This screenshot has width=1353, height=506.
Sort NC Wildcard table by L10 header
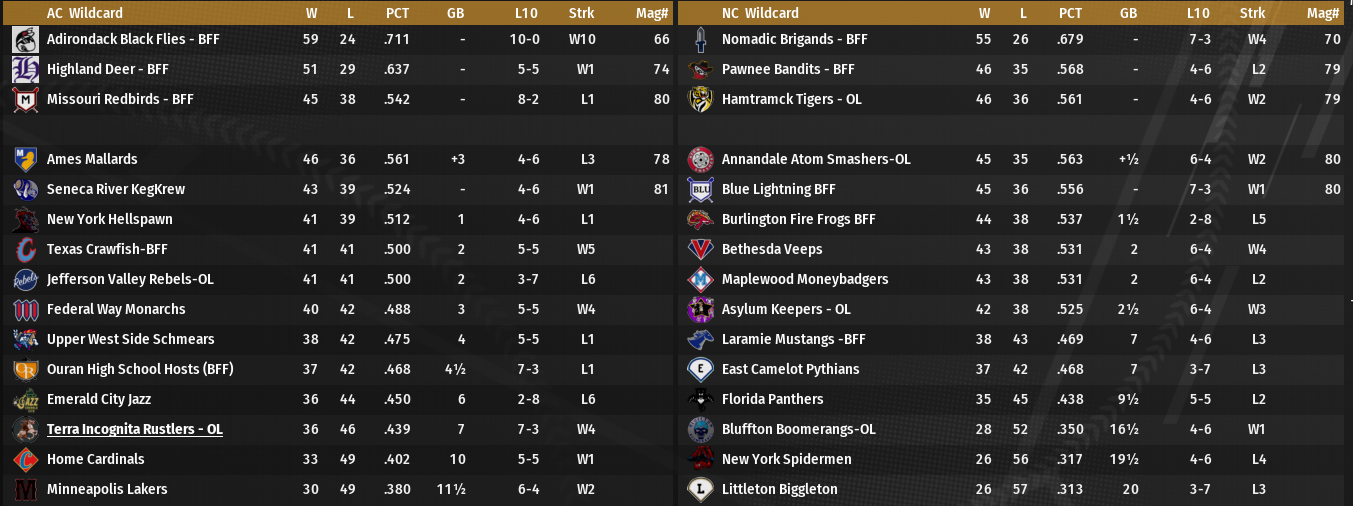(1198, 14)
